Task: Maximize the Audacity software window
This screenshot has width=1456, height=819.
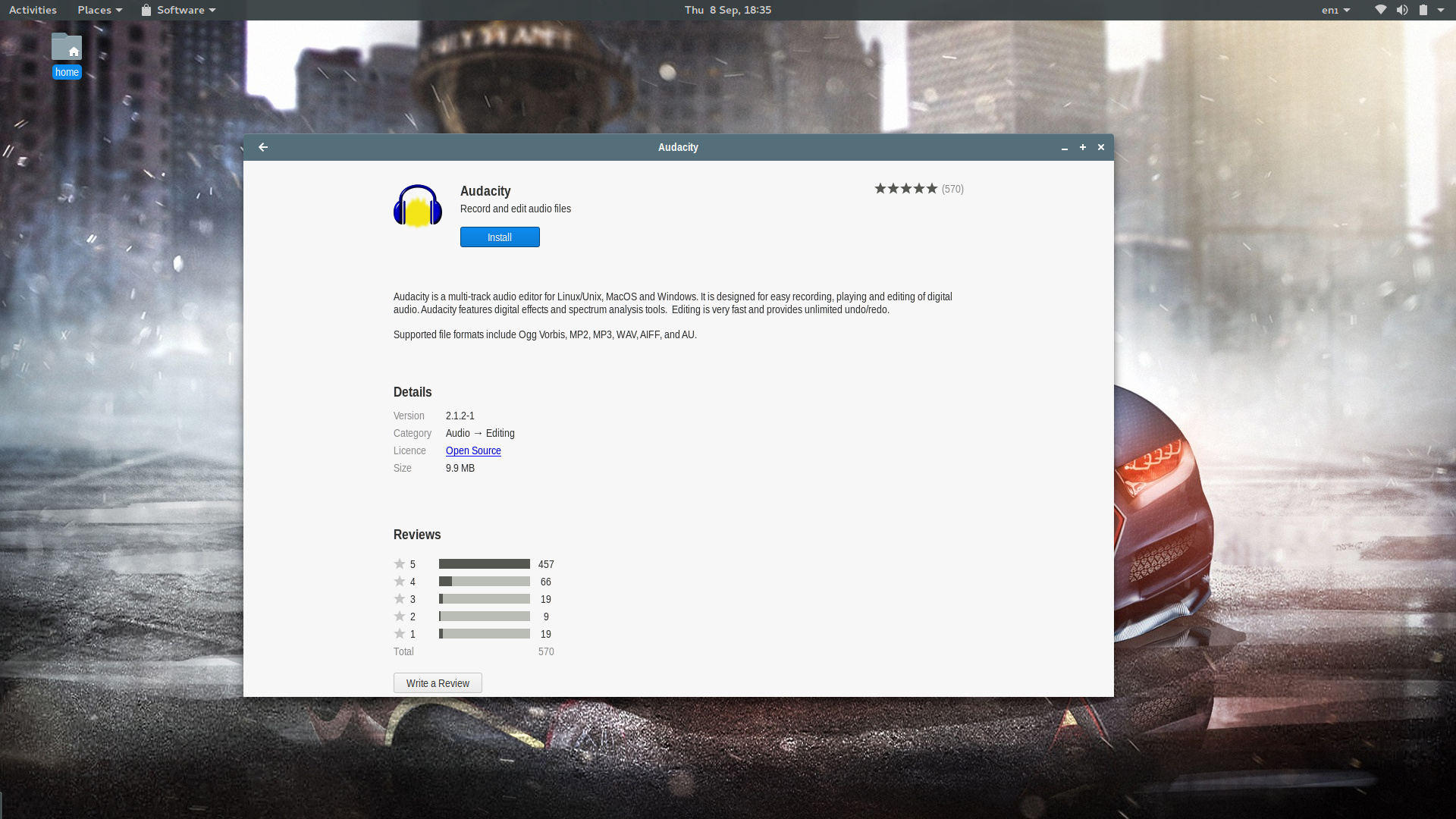Action: (x=1083, y=147)
